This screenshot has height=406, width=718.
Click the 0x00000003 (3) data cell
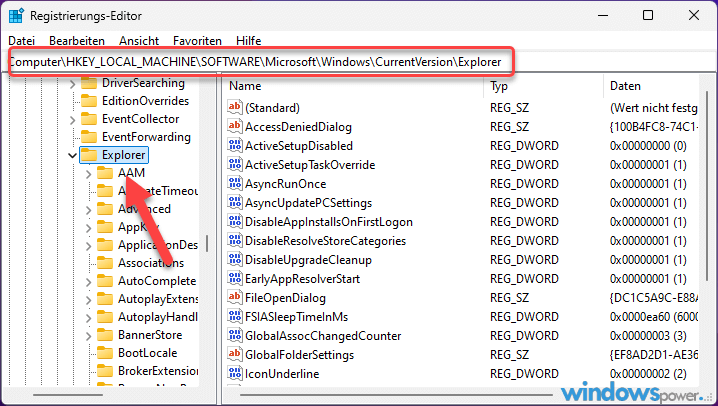point(648,336)
